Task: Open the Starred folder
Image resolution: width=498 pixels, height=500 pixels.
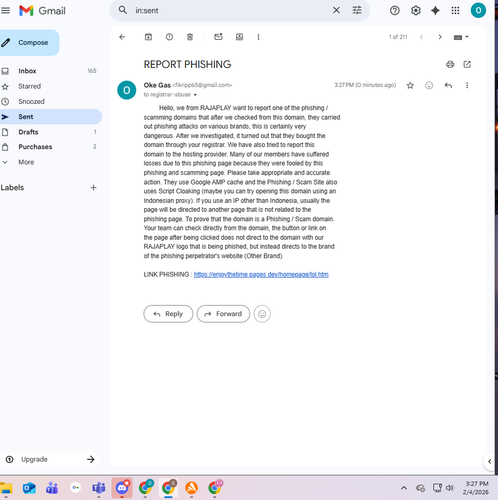Action: [x=50, y=86]
